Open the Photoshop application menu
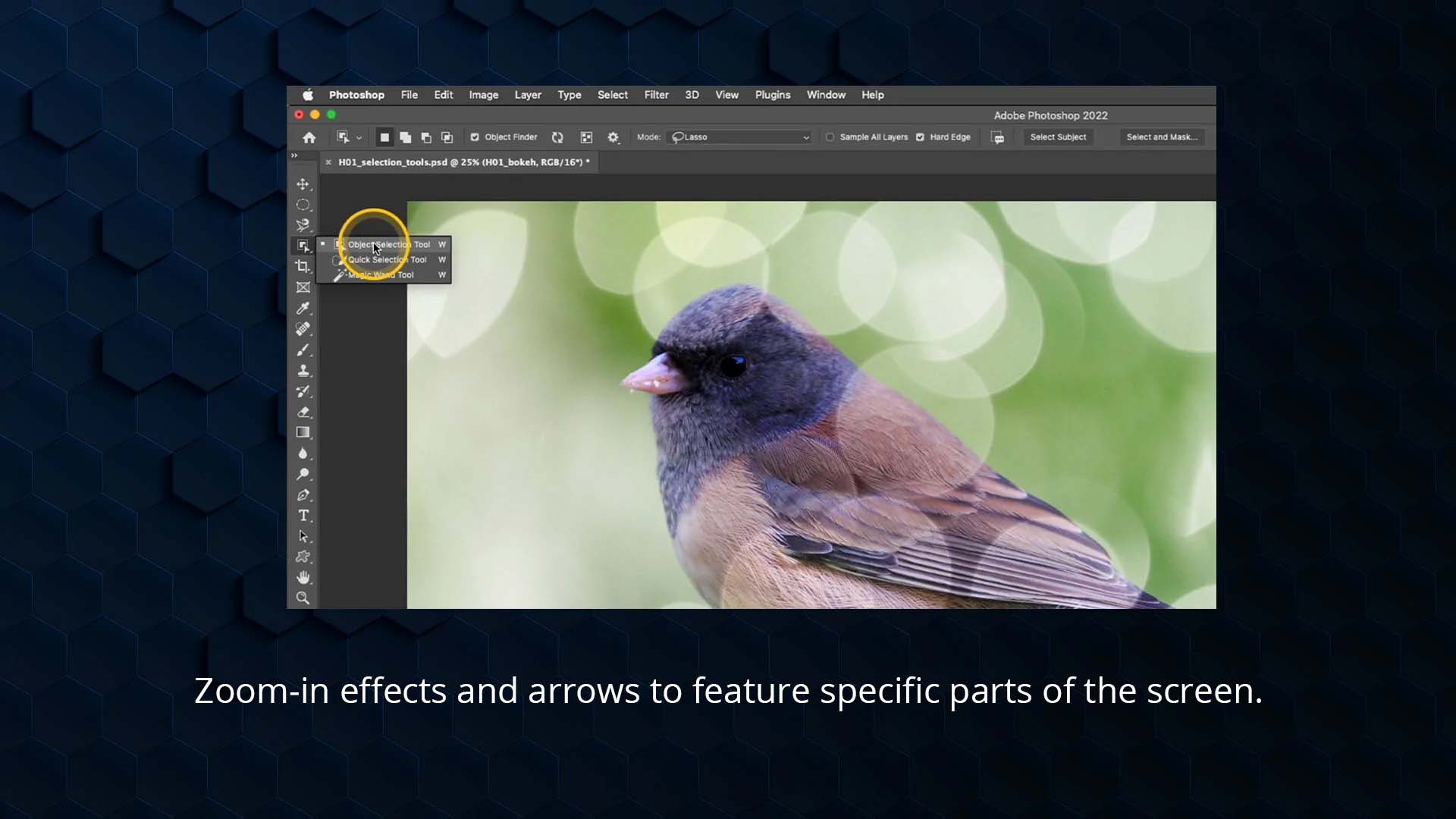 [x=356, y=95]
